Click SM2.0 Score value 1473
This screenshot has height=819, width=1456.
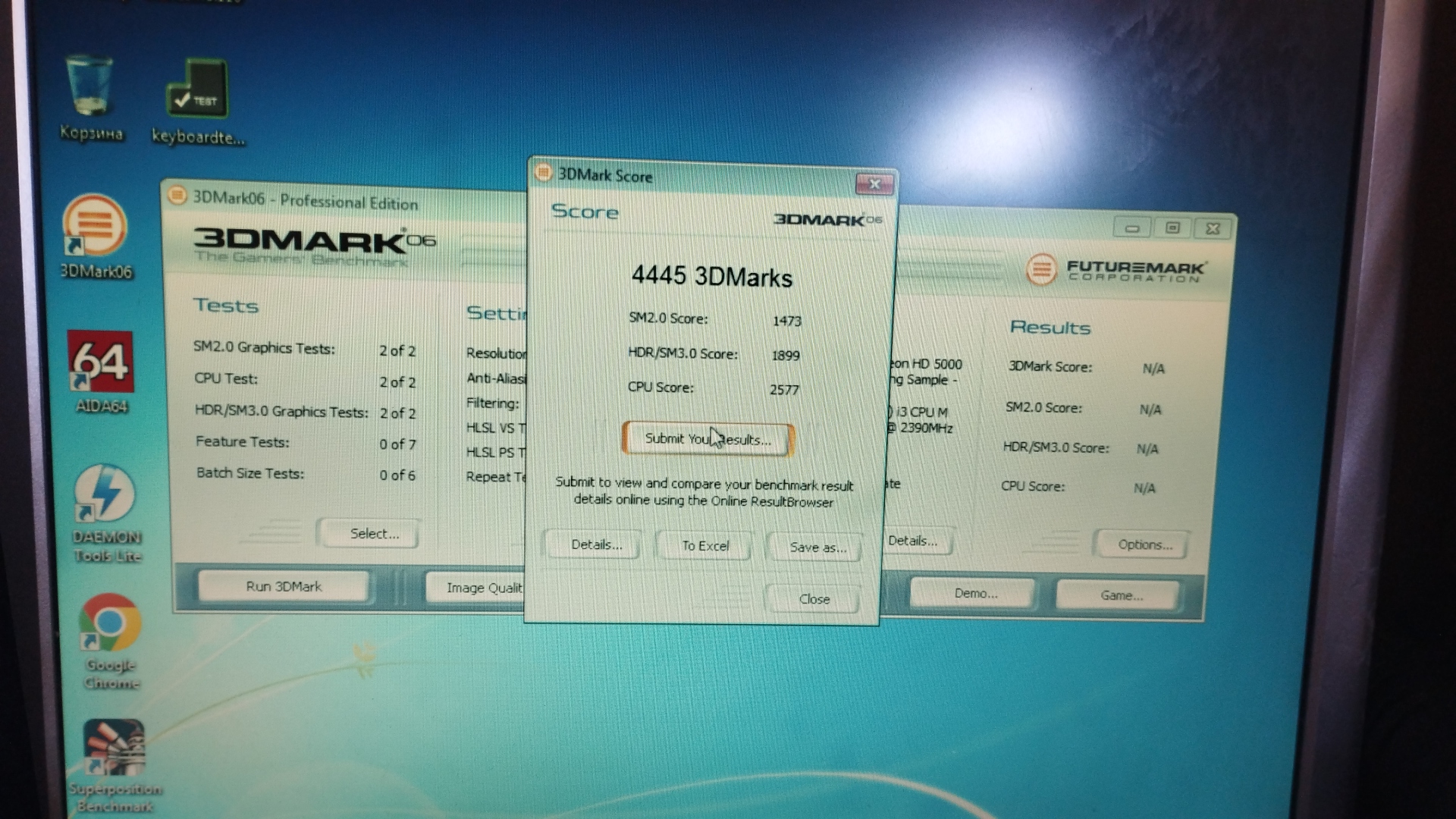pos(787,321)
